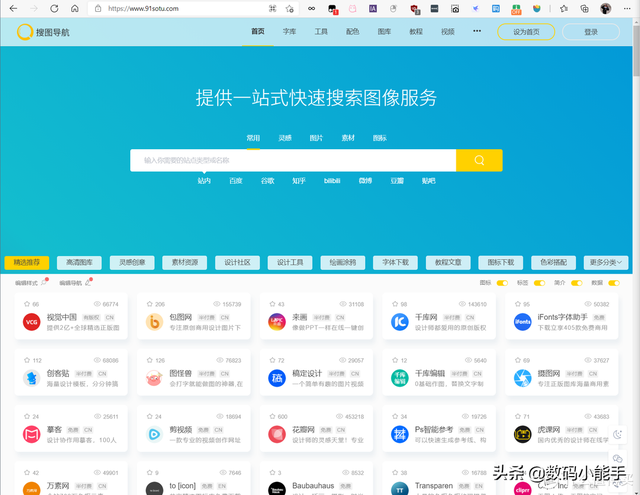Screen dimensions: 640x495
Task: Open the 图库 nav item
Action: (384, 31)
